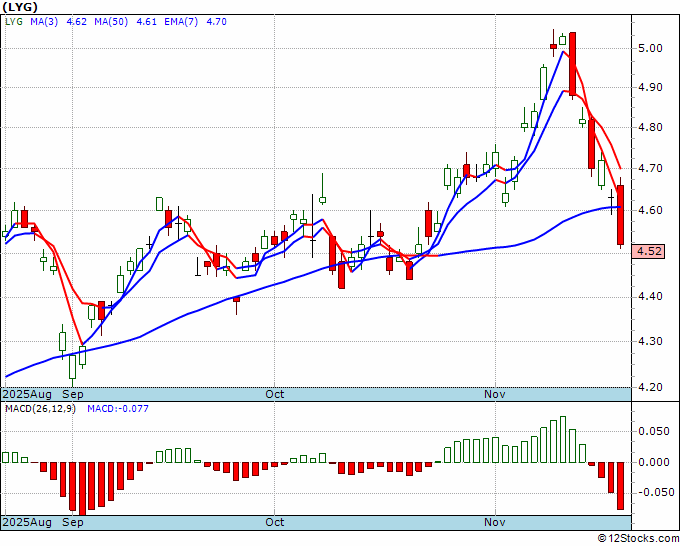The image size is (680, 546).
Task: Click the MACD:-0.077 value readout
Action: [118, 409]
